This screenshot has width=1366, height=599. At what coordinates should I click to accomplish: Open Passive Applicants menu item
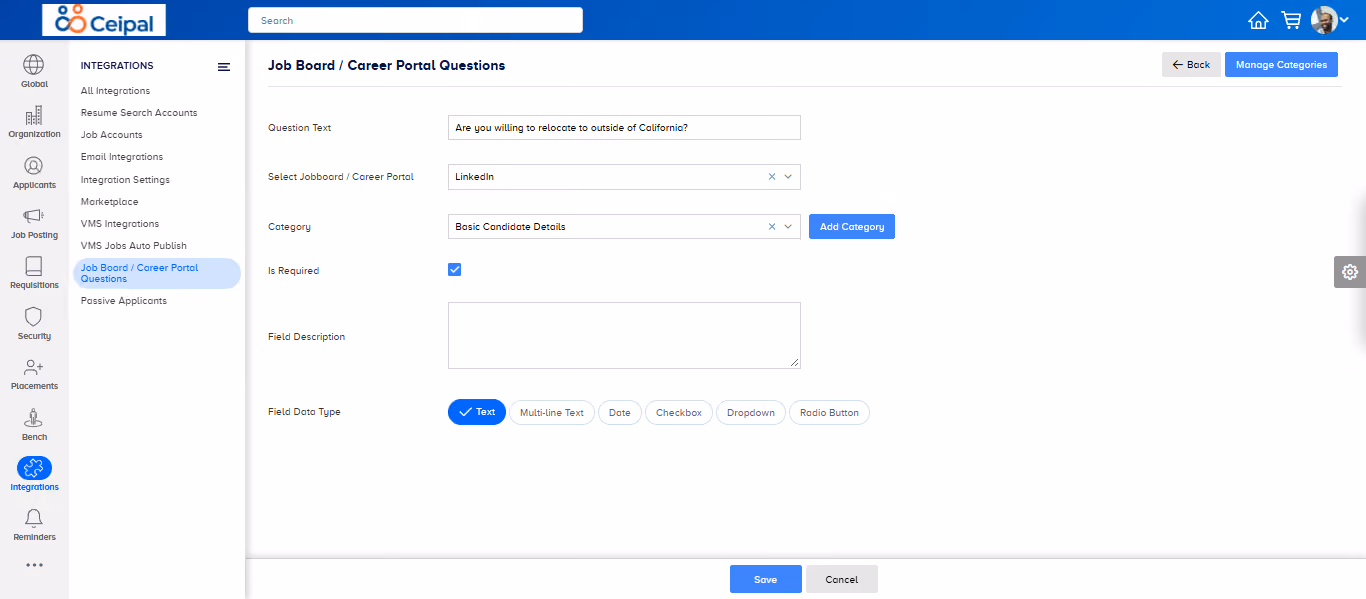click(124, 301)
